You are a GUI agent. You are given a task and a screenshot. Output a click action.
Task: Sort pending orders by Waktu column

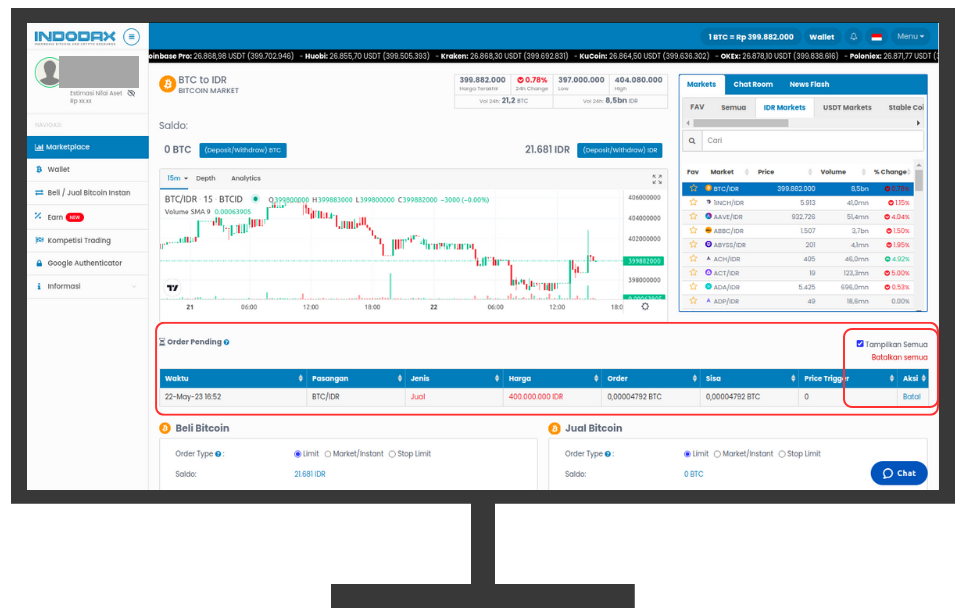point(233,378)
